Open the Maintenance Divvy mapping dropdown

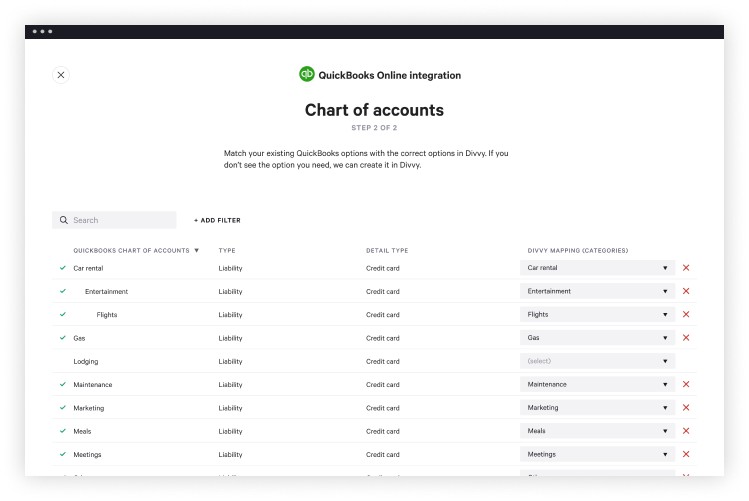(597, 384)
